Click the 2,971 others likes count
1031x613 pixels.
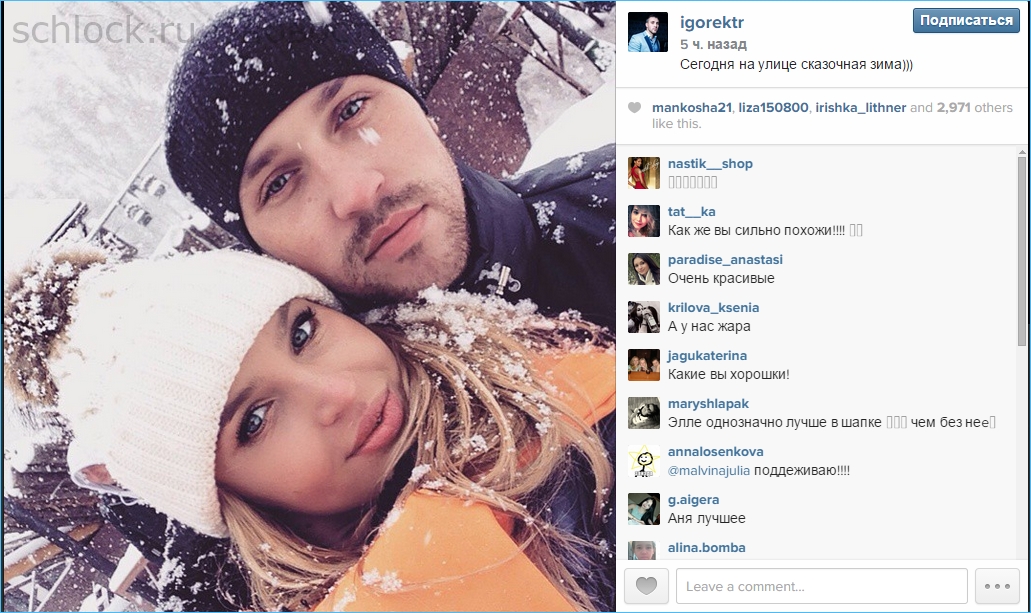pos(974,107)
